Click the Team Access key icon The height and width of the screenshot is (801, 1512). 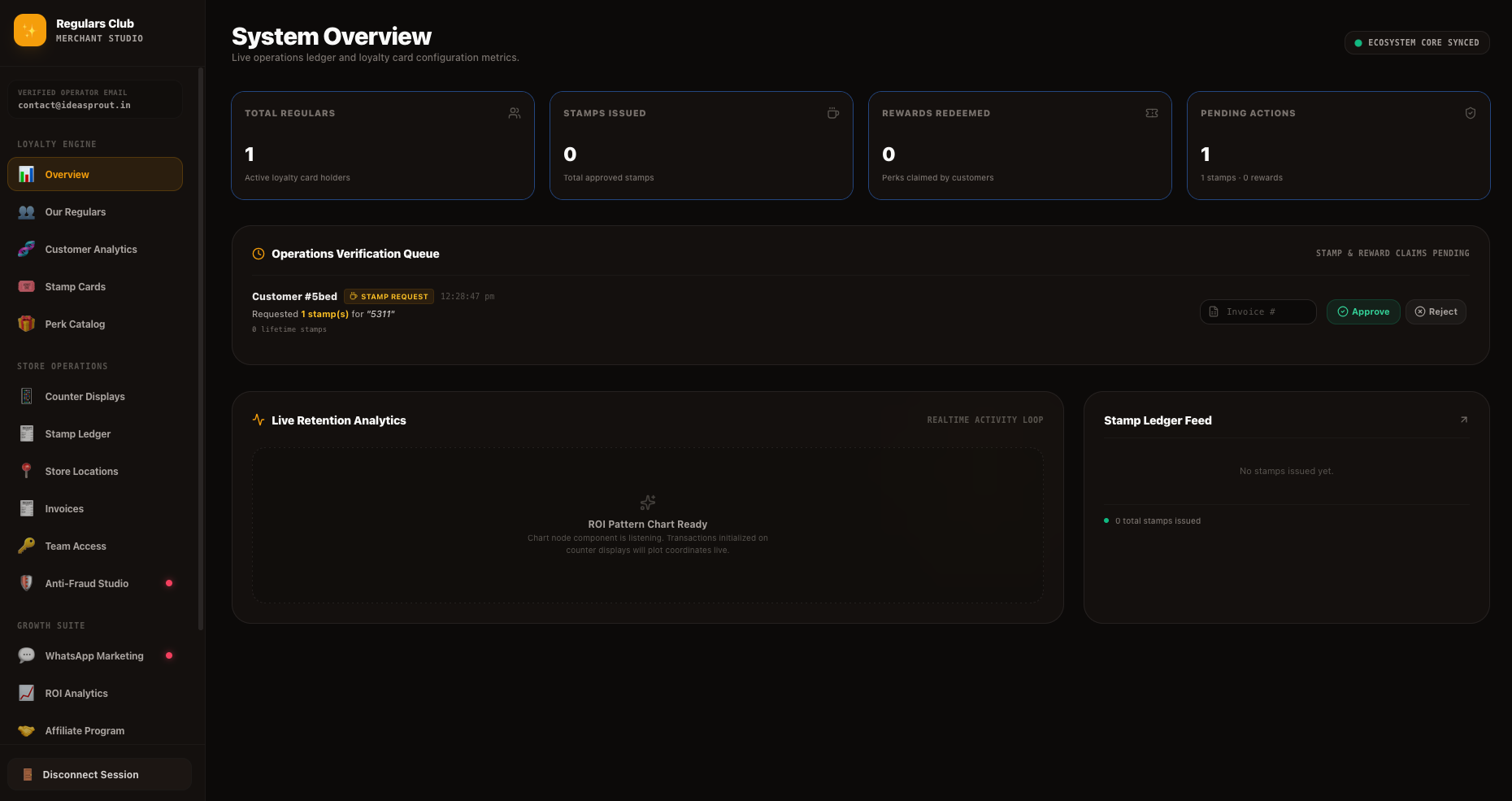[x=27, y=546]
